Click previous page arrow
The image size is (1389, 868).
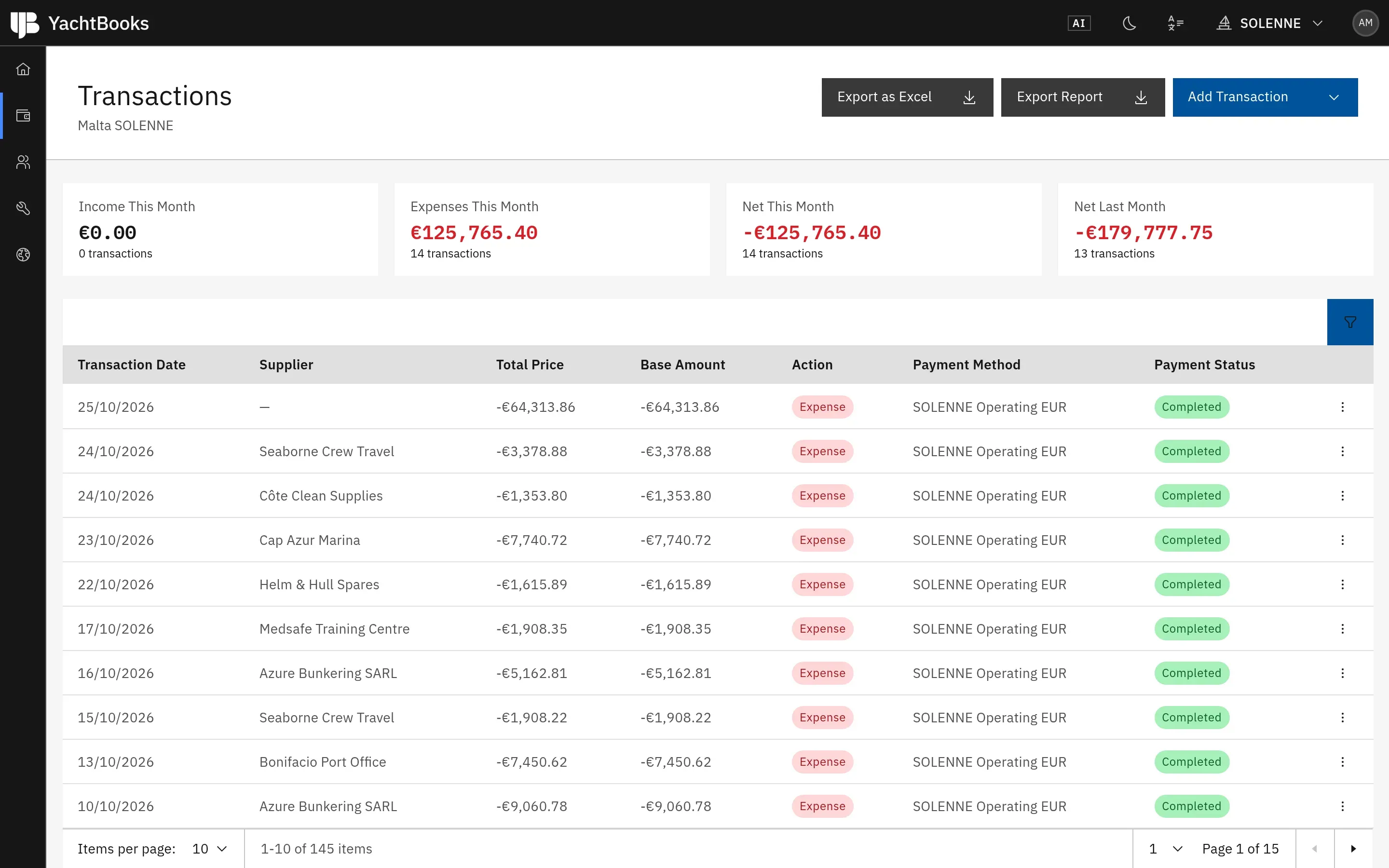pos(1314,849)
